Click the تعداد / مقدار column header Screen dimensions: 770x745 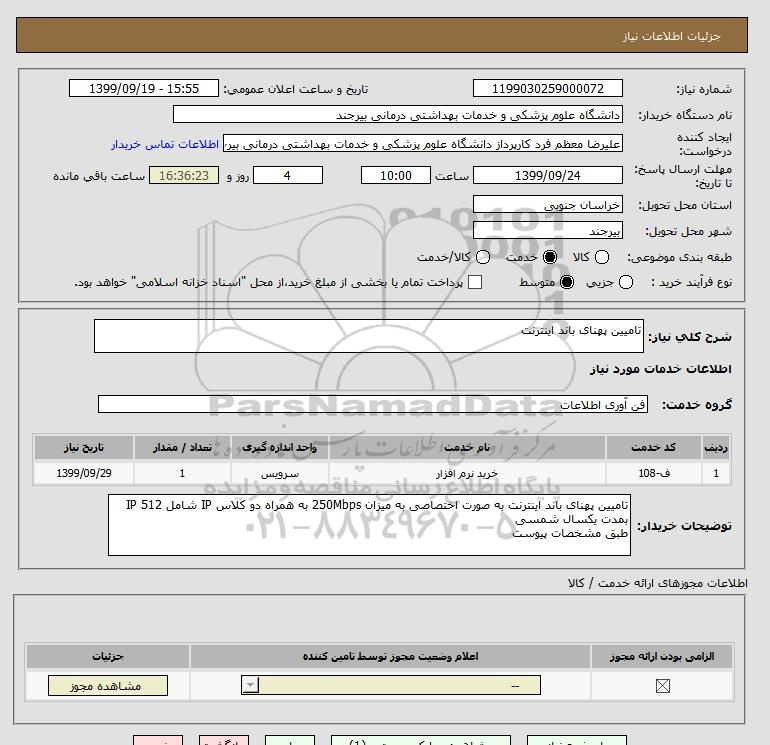tap(182, 447)
